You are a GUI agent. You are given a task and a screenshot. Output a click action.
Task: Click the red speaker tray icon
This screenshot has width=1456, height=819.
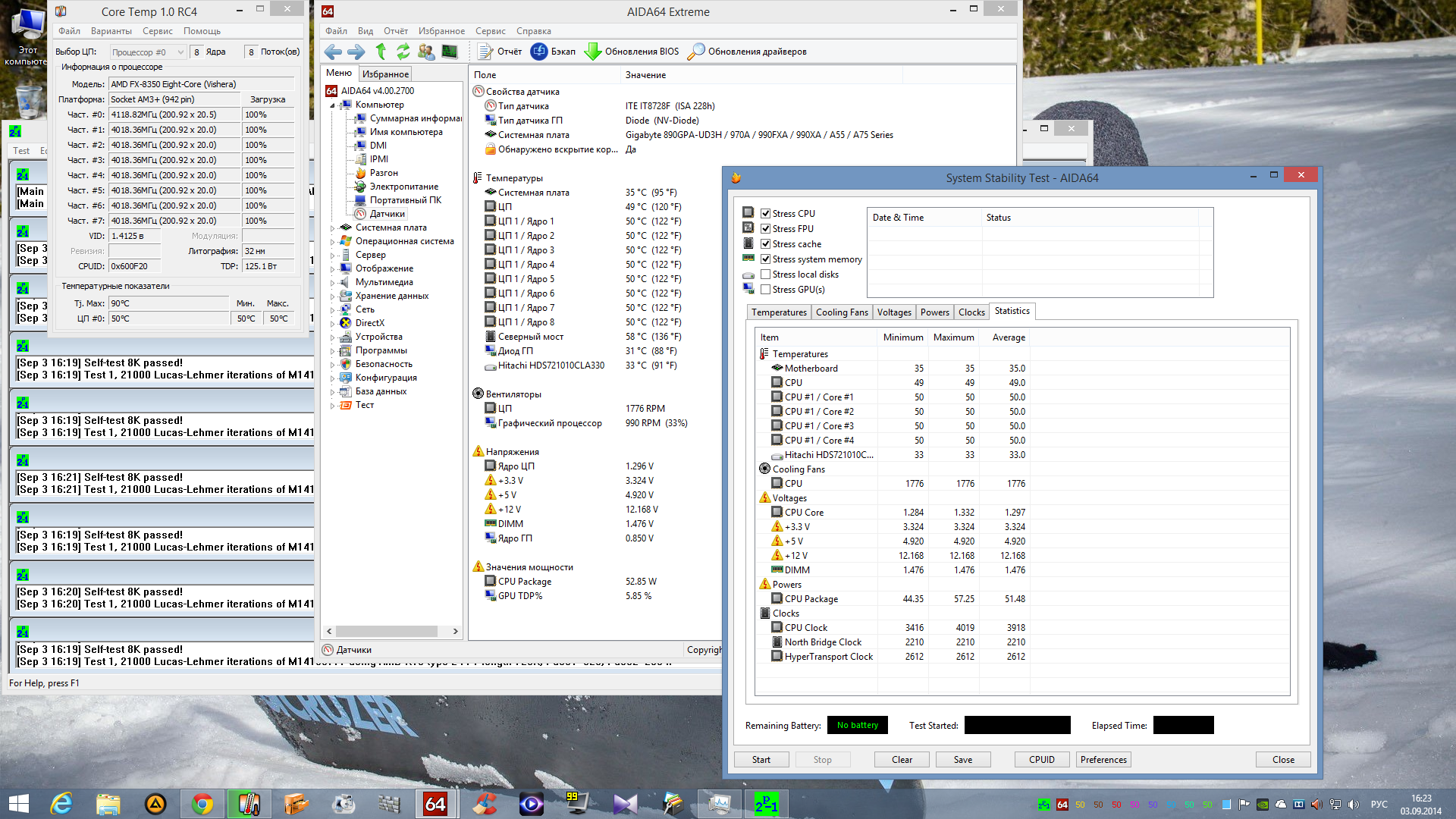1316,805
